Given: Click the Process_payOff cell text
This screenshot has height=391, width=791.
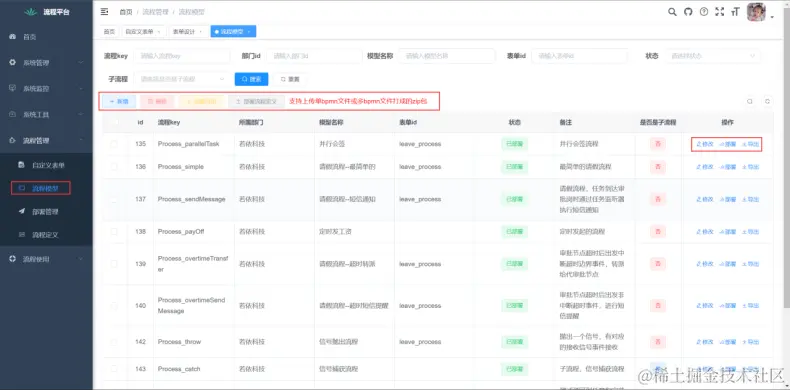Looking at the screenshot, I should coord(181,232).
